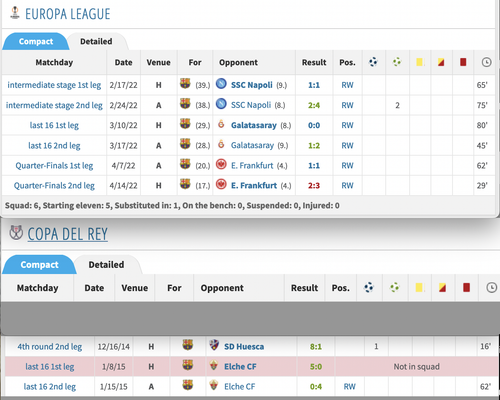Open the Copa del Rey competition link
Image resolution: width=500 pixels, height=400 pixels.
pyautogui.click(x=68, y=234)
